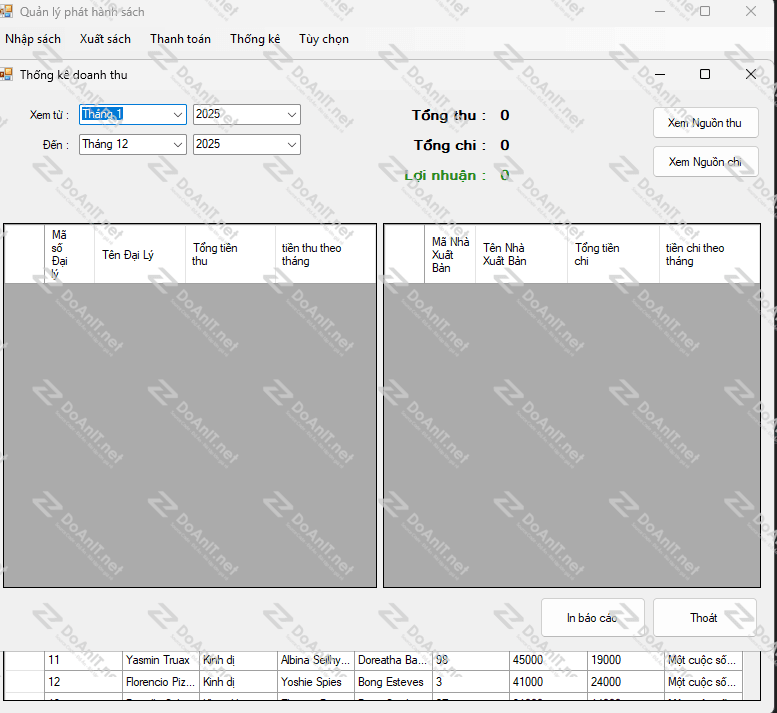The height and width of the screenshot is (713, 777).
Task: Click the Tổng thu label
Action: (x=448, y=115)
